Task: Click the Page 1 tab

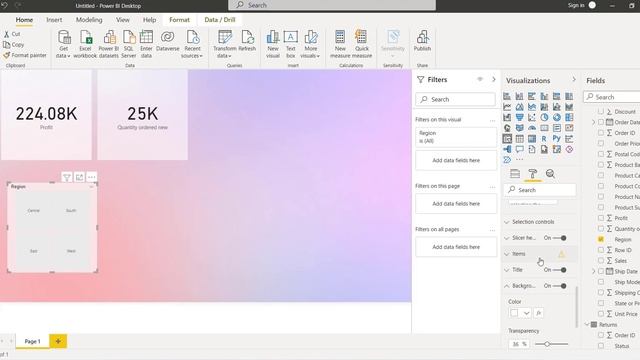Action: click(32, 341)
